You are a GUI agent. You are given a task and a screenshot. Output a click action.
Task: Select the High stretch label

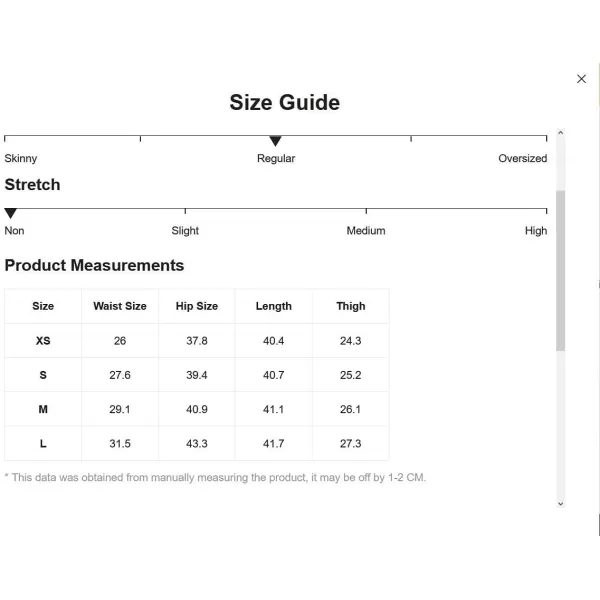536,231
